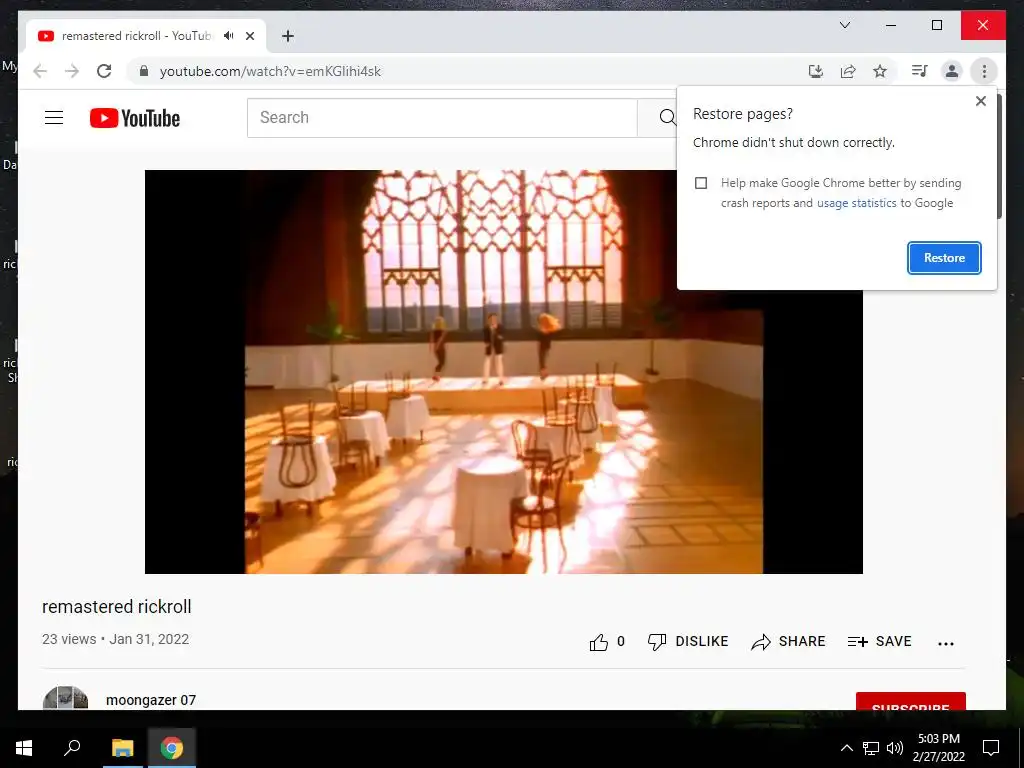Click the remastered rickroll video title
1024x768 pixels.
(117, 607)
